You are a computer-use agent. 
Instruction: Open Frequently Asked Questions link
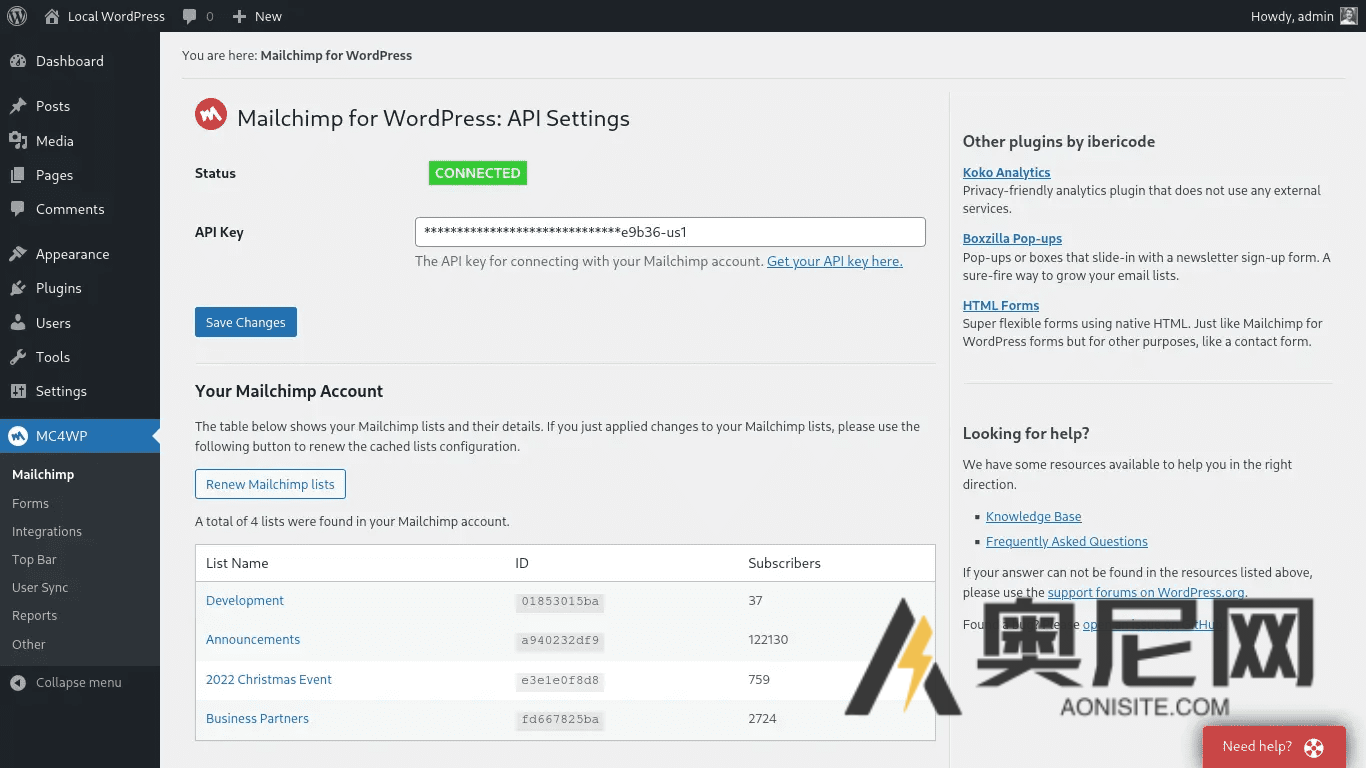[1067, 541]
